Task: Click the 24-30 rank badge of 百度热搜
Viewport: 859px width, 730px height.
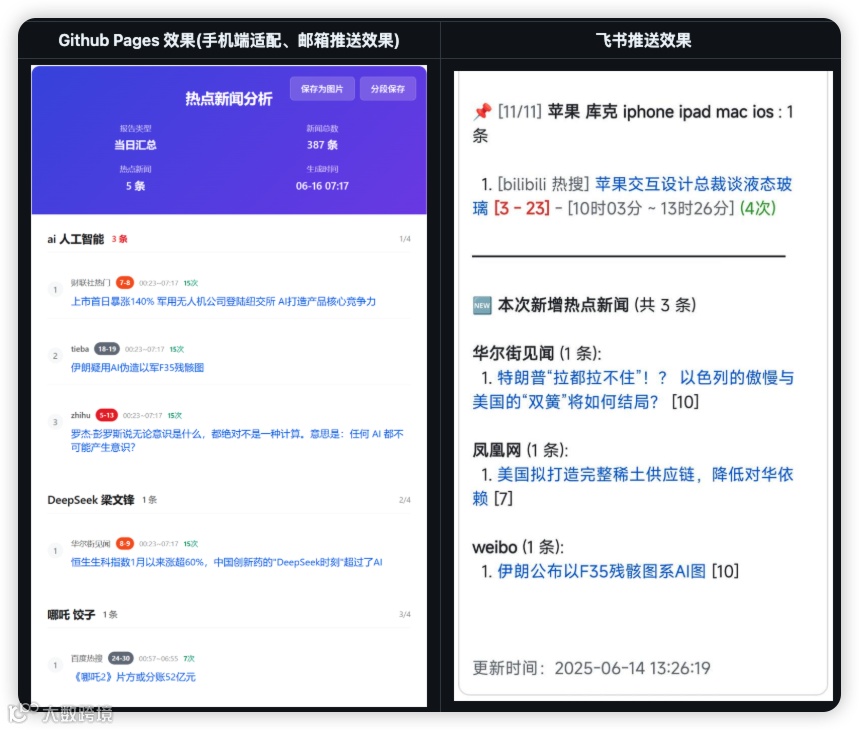Action: click(x=121, y=658)
